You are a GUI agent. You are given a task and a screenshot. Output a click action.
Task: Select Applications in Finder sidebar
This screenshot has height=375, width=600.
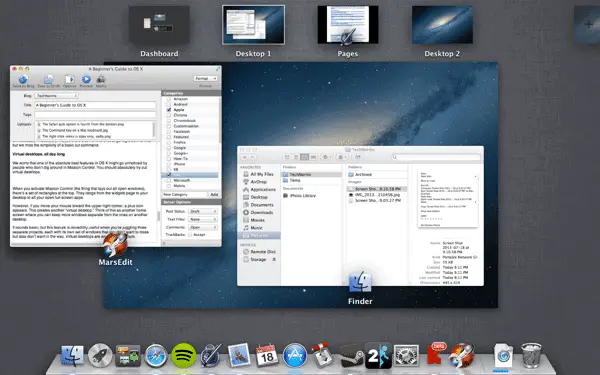point(259,189)
